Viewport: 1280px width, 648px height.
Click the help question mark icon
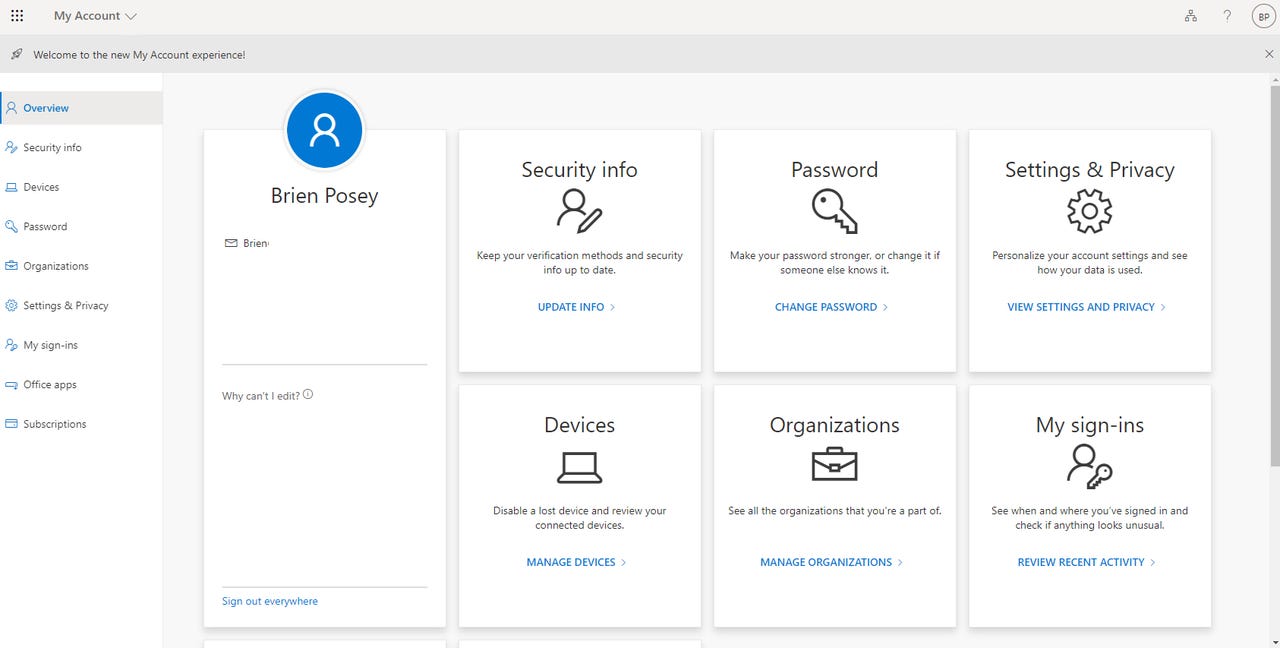1227,15
